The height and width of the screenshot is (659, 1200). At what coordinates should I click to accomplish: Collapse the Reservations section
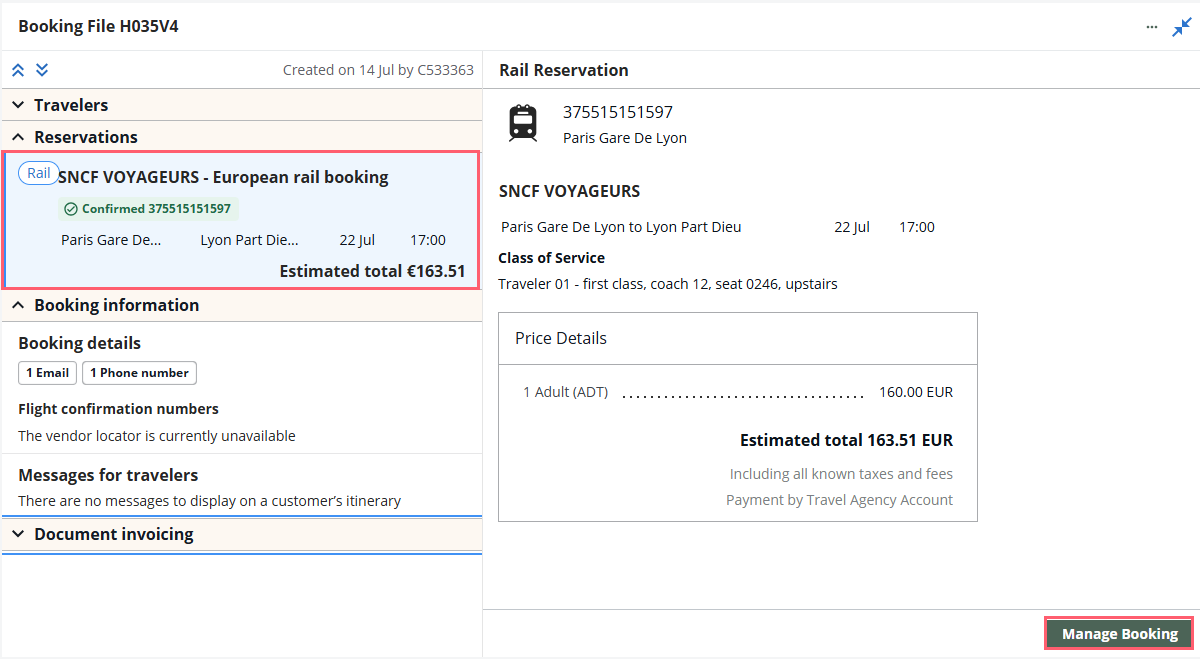[242, 137]
